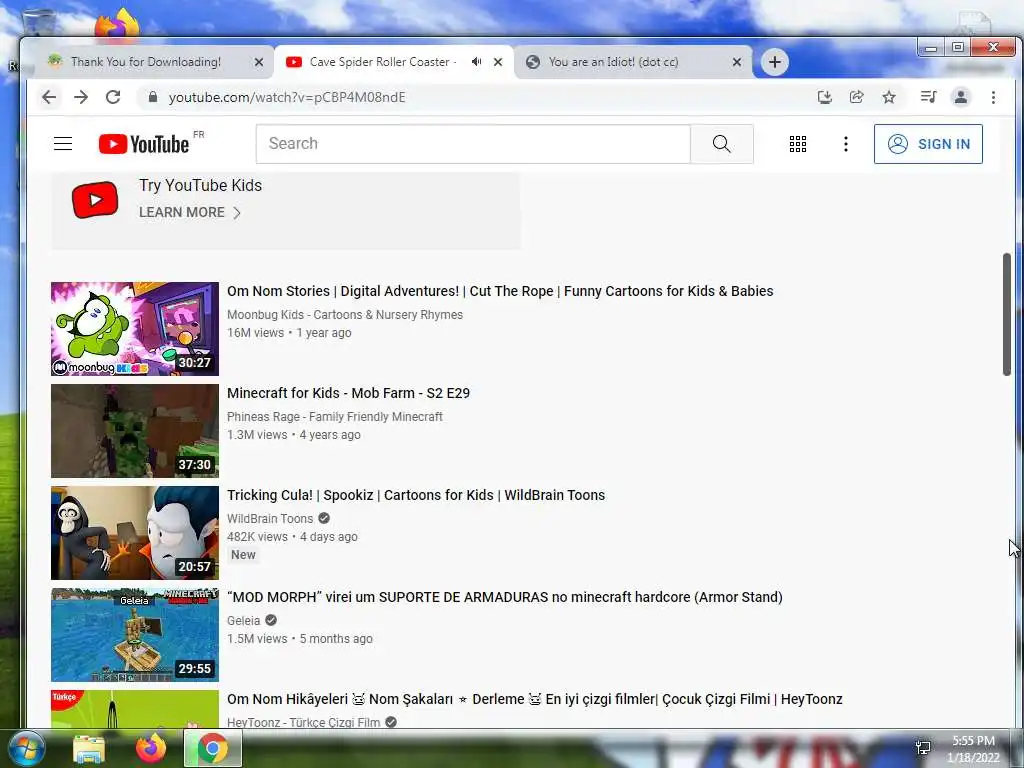The height and width of the screenshot is (768, 1024).
Task: Click the YouTube Kids logo icon
Action: pos(95,200)
